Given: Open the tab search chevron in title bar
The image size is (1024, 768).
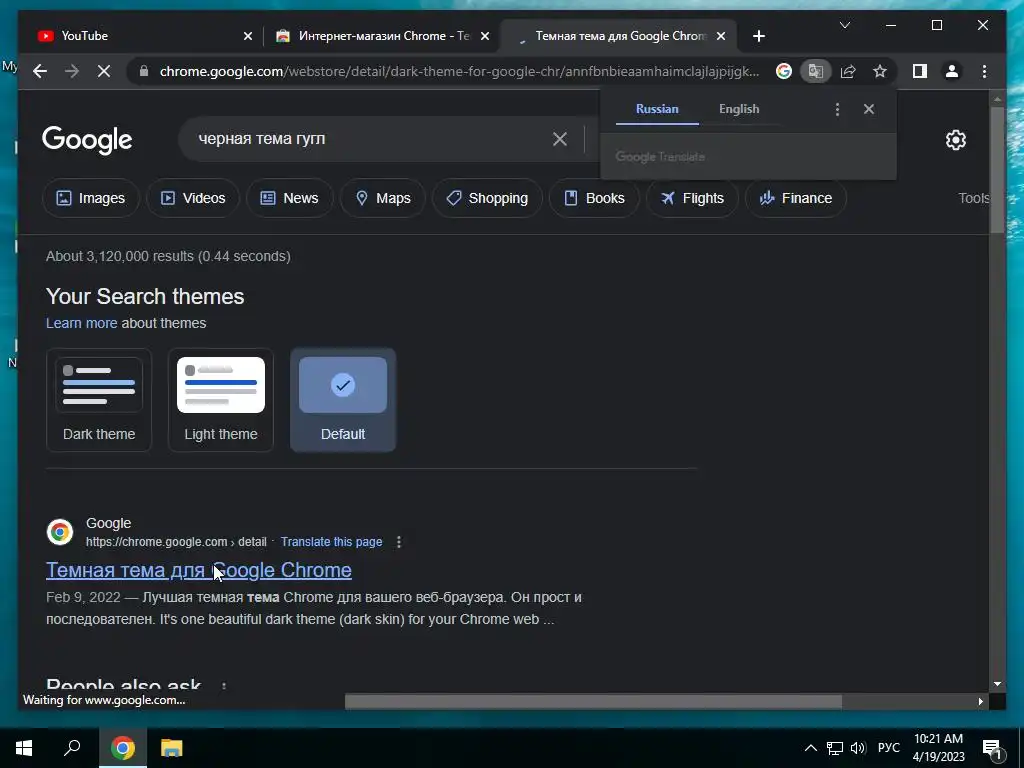Looking at the screenshot, I should pyautogui.click(x=844, y=25).
